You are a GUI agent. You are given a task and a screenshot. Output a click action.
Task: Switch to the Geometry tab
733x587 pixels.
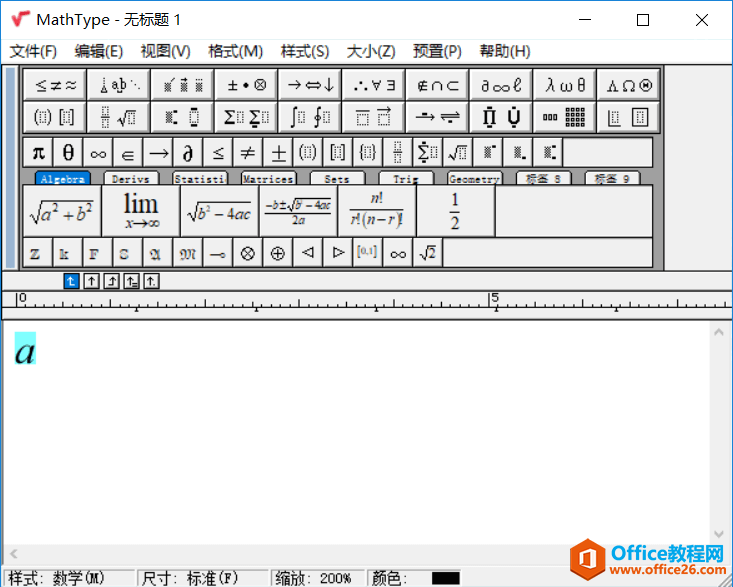[x=474, y=179]
